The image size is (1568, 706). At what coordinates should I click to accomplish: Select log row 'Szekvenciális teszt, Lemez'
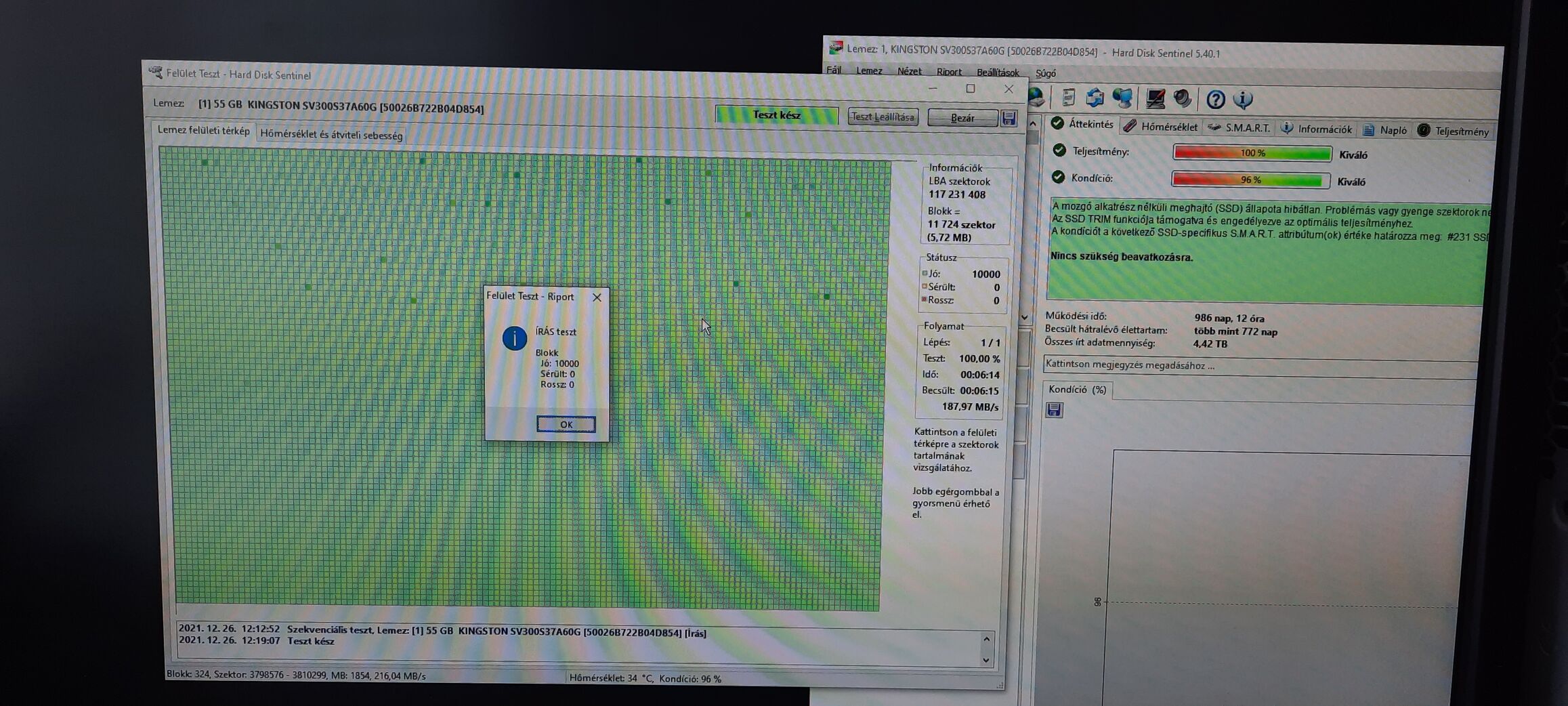(442, 631)
